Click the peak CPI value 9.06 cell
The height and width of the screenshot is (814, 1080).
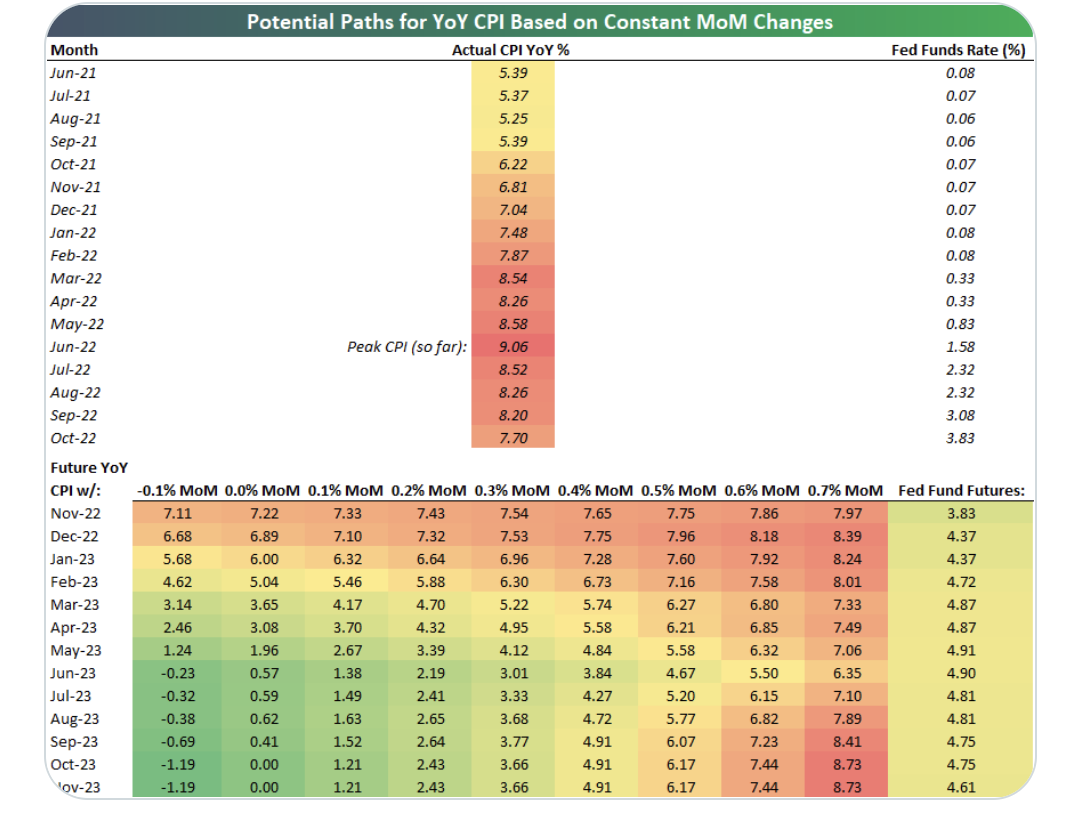coord(512,347)
